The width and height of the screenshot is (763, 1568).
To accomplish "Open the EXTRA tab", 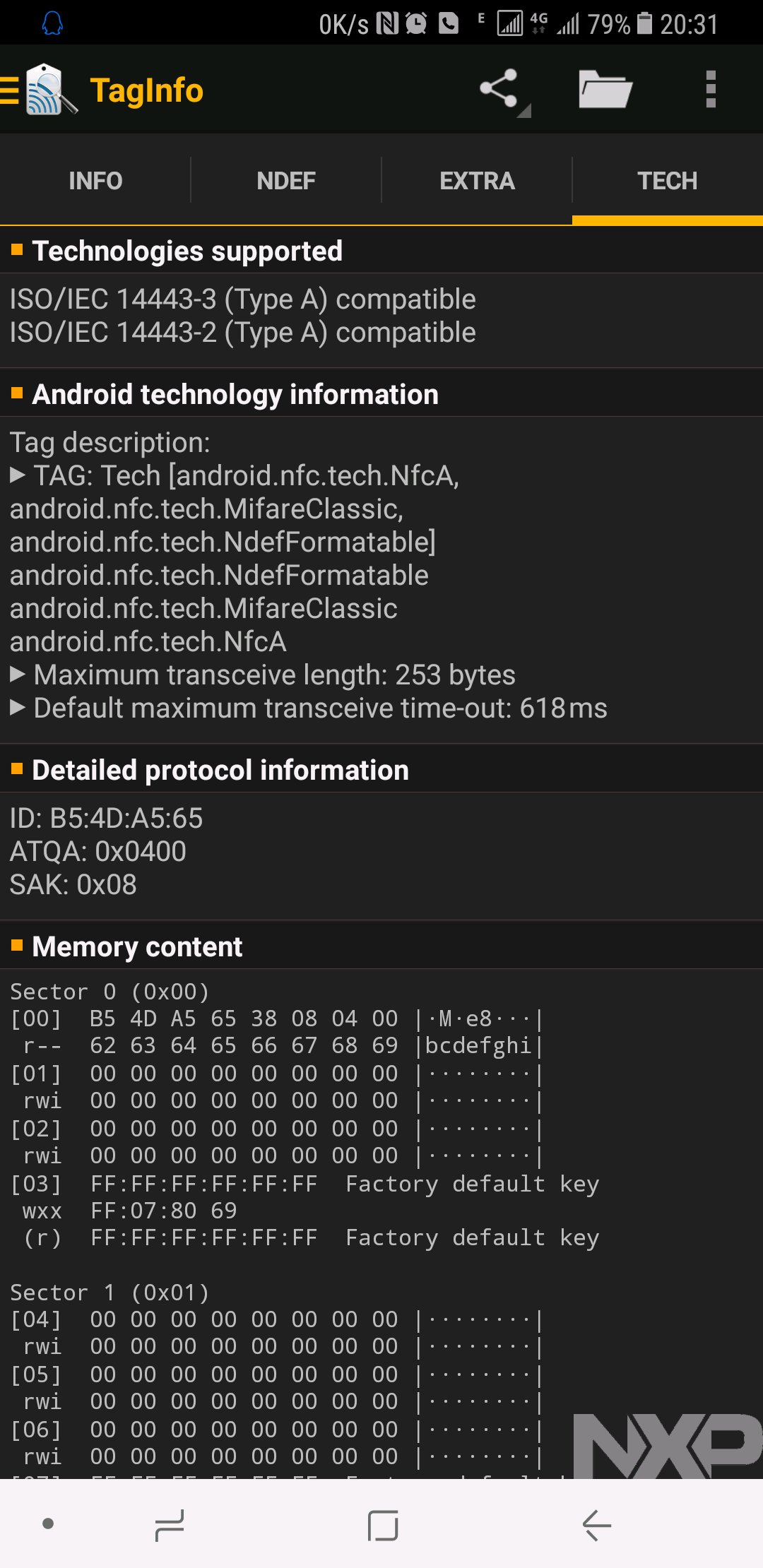I will [477, 181].
